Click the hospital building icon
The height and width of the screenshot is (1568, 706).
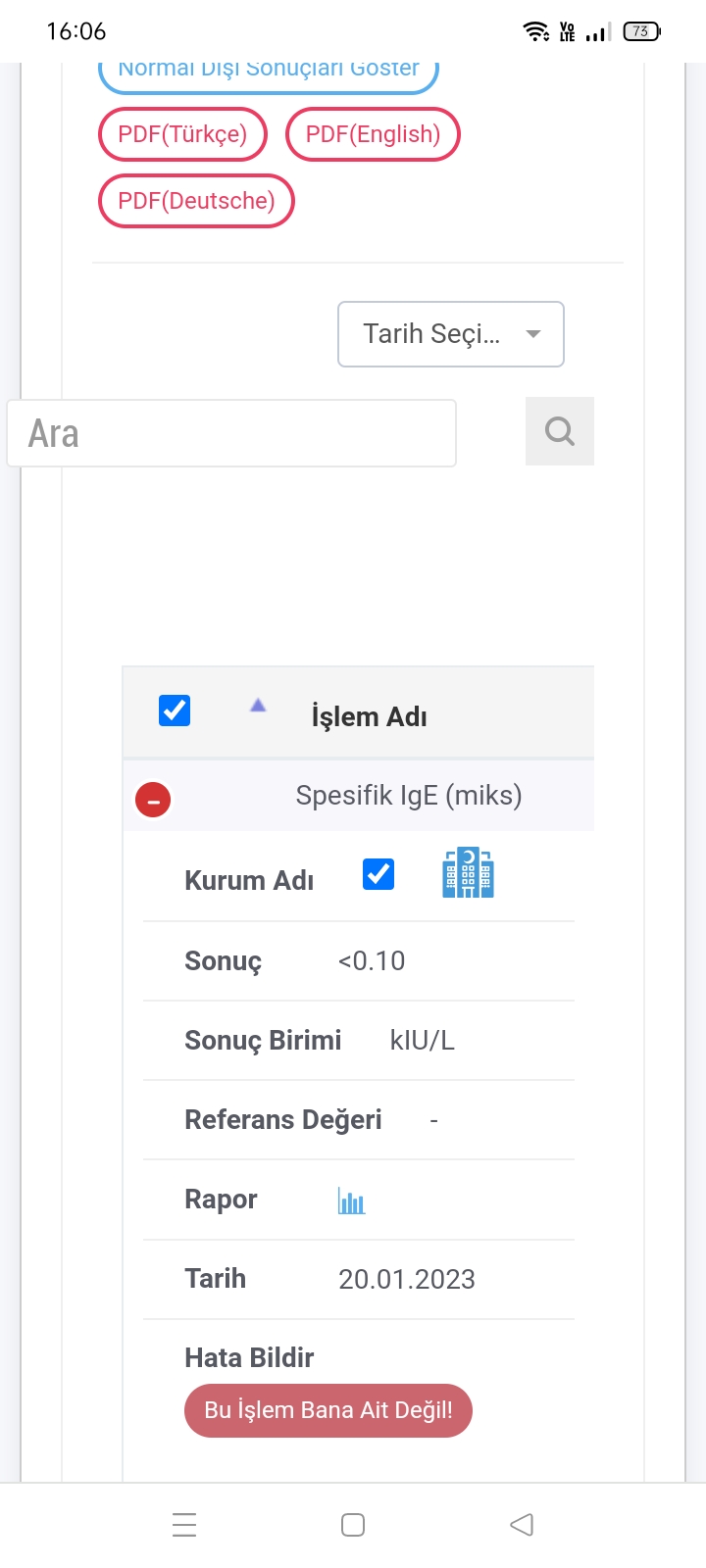[468, 873]
